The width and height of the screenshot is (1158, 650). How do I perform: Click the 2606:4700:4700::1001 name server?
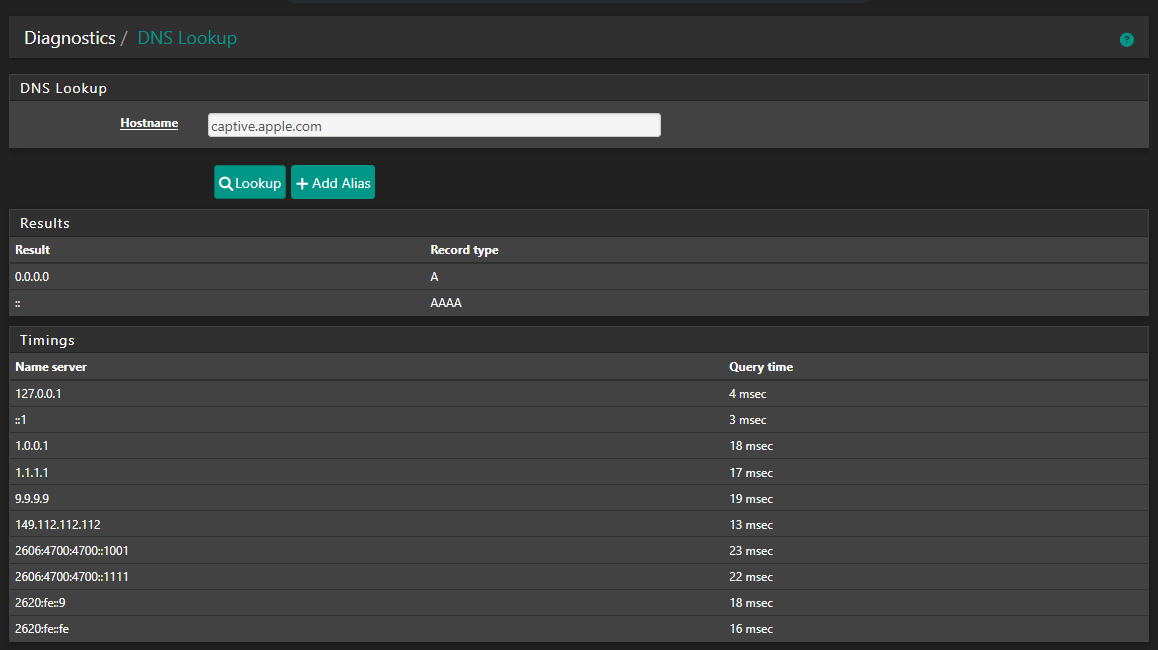pyautogui.click(x=72, y=551)
